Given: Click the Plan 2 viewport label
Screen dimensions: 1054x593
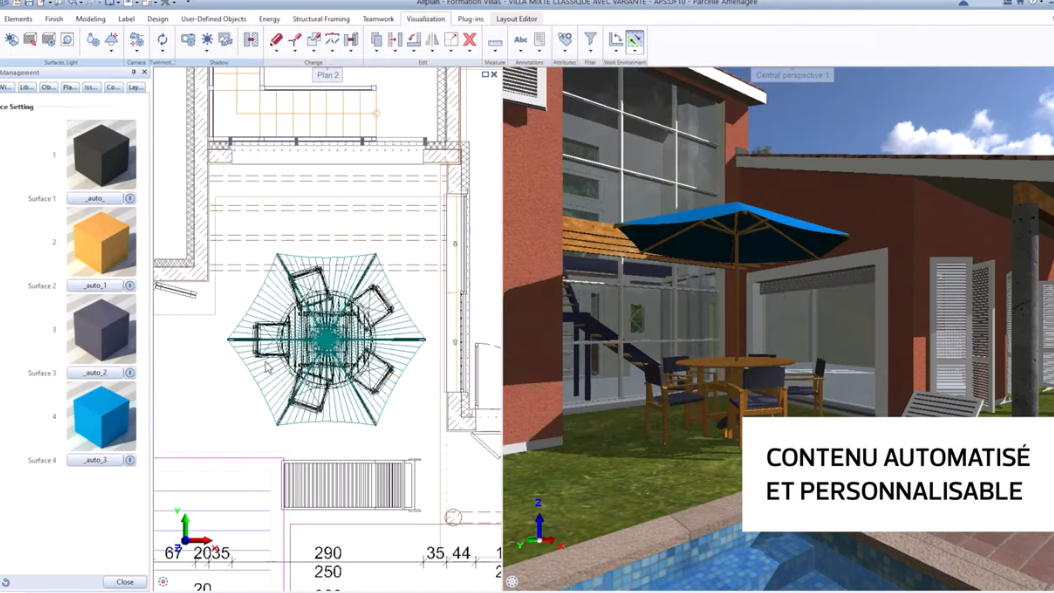Looking at the screenshot, I should tap(327, 74).
